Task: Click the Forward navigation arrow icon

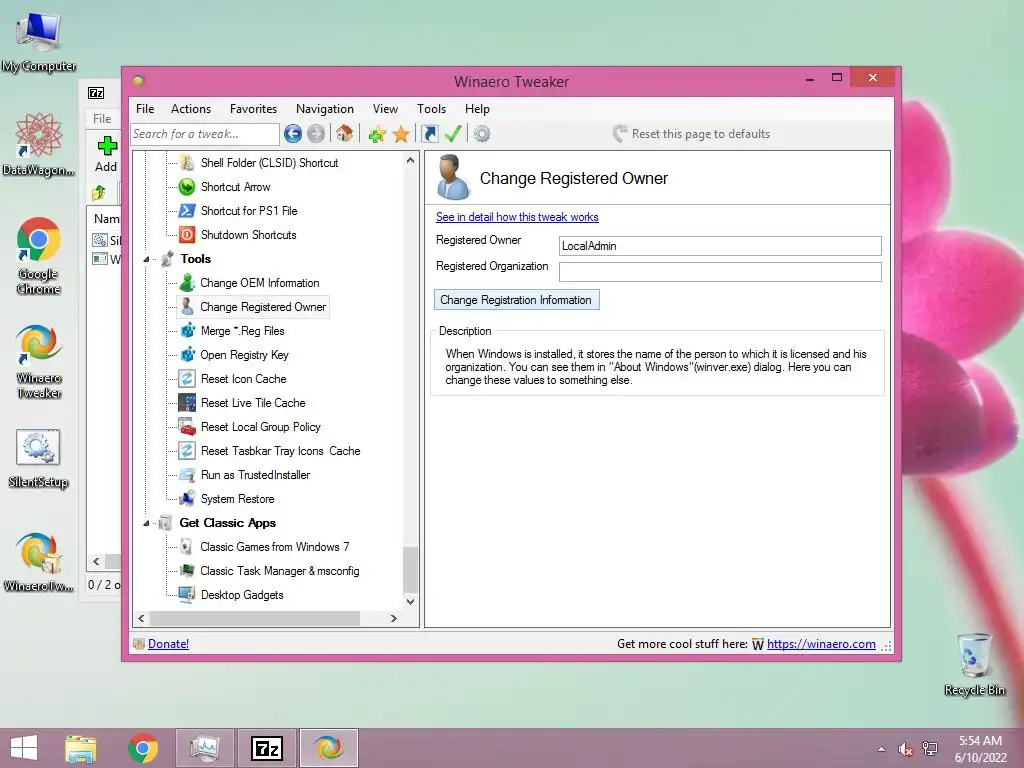Action: pos(316,134)
